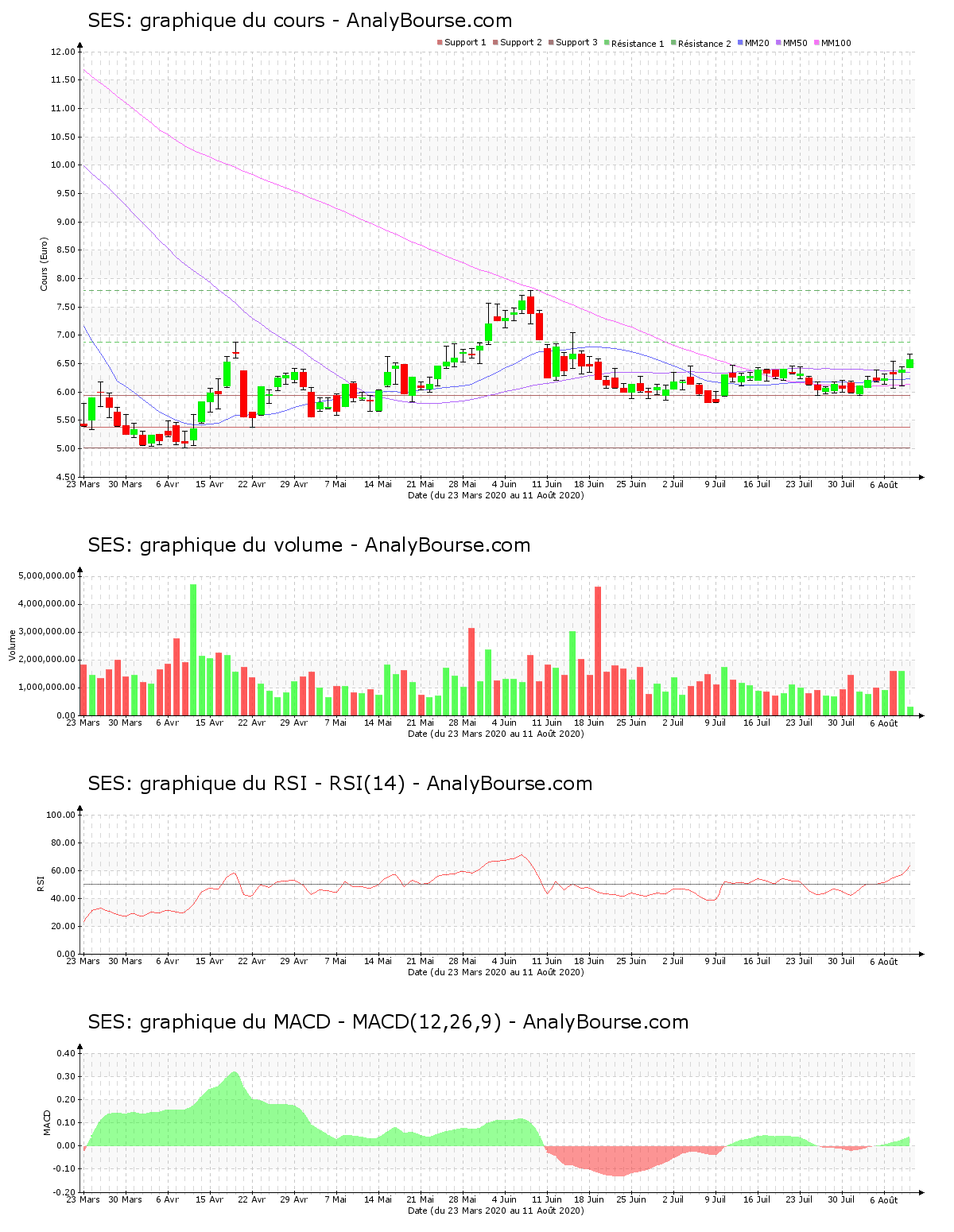Click the title 'SES: graphique du volume - AnalyBourse.com'
The image size is (954, 1232).
(x=309, y=545)
